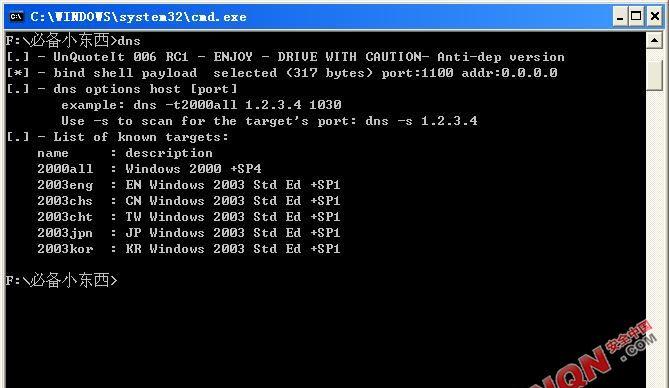Screen dimensions: 669x388
Task: Click the "Use -s to scan" hint line
Action: coord(269,121)
